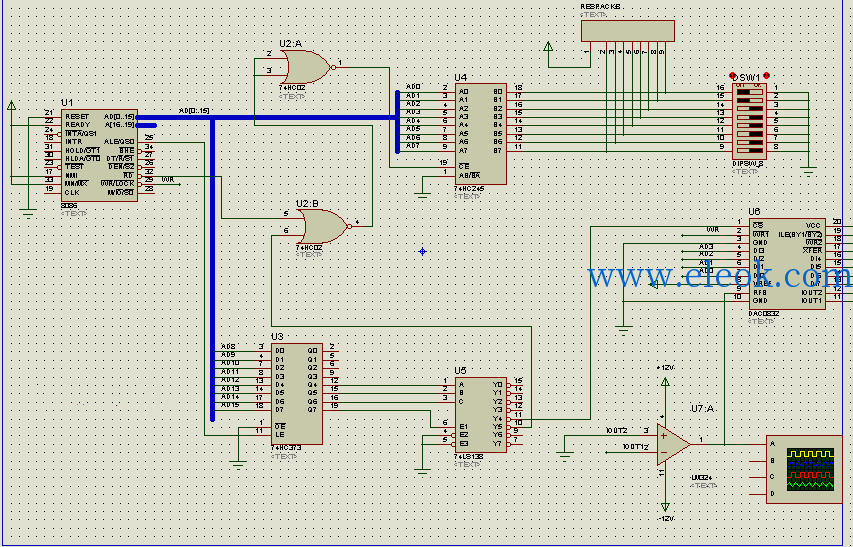This screenshot has width=853, height=547.
Task: Select the -12V power terminal arrow
Action: point(665,506)
